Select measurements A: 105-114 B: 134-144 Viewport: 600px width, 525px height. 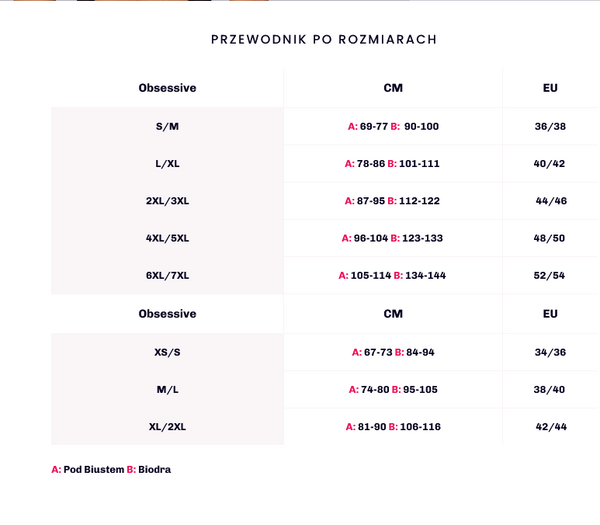point(393,275)
